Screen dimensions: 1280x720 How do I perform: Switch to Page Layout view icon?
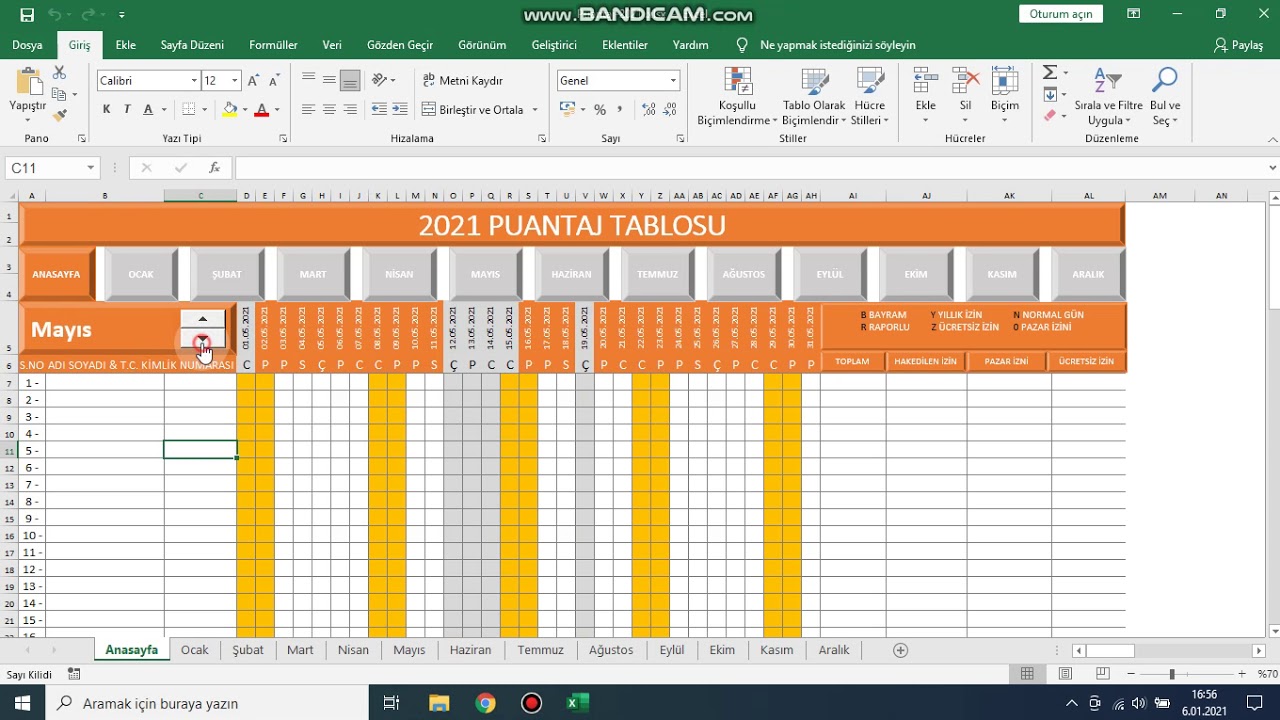click(1065, 675)
